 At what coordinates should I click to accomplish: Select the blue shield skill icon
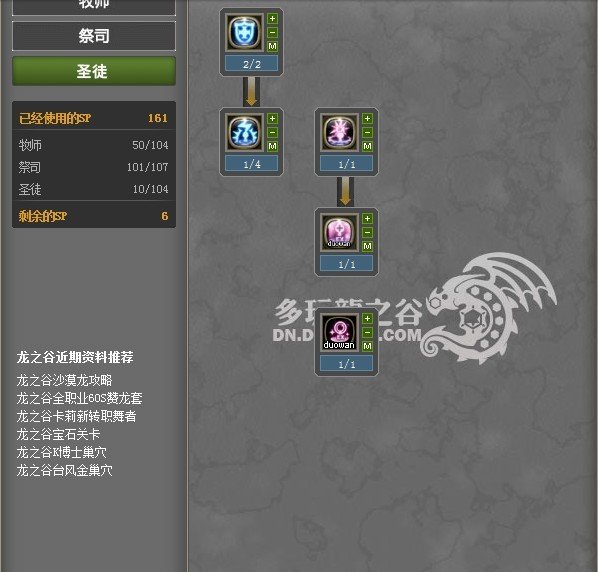coord(244,32)
